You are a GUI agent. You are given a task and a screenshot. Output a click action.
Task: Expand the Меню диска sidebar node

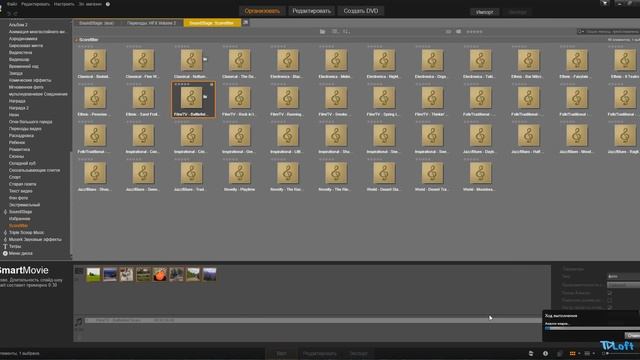5,253
